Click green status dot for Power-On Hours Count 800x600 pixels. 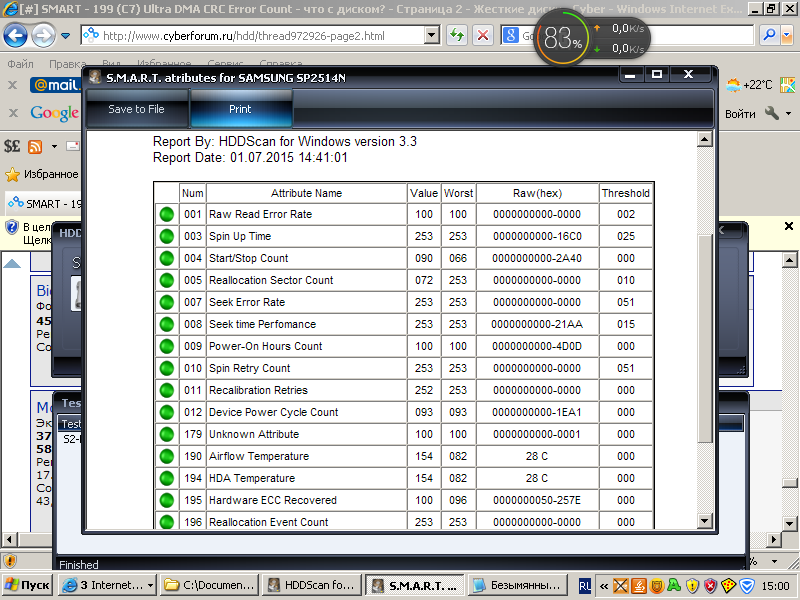(167, 346)
